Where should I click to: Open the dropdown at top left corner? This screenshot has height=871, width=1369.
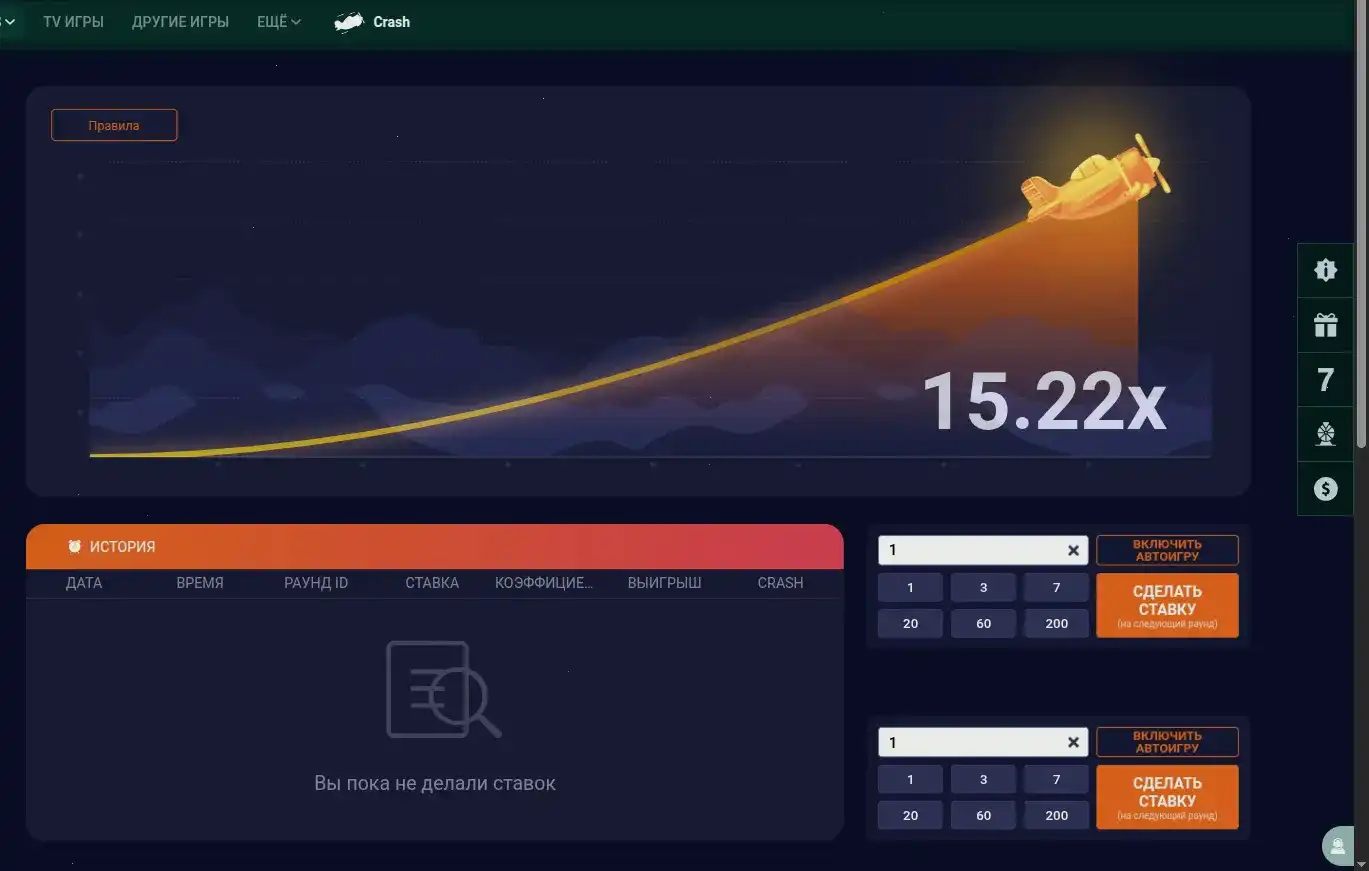click(12, 21)
